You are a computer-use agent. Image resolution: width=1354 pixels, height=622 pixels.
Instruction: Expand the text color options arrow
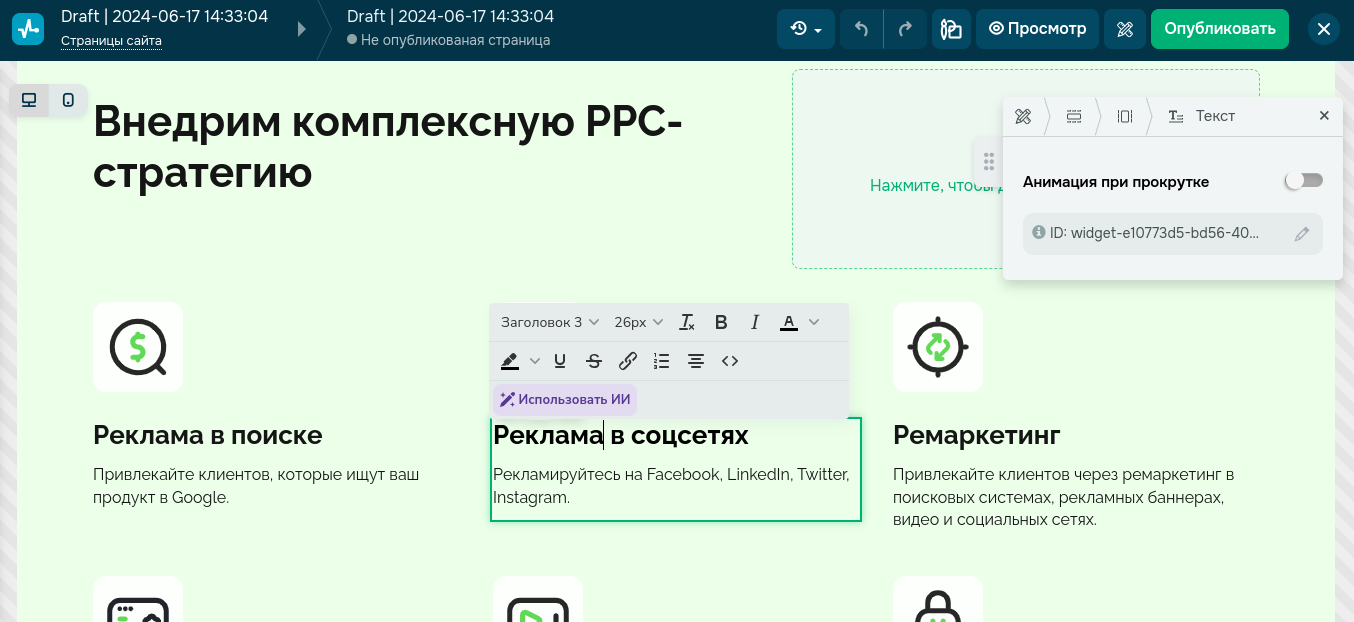click(x=814, y=322)
